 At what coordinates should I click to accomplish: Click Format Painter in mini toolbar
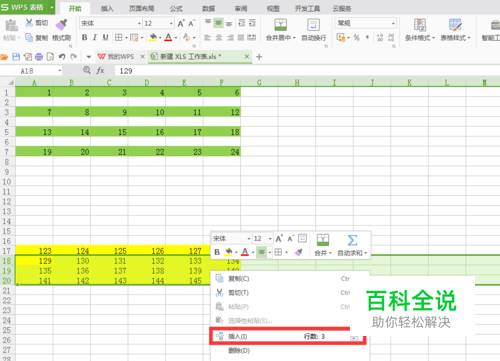[x=299, y=252]
